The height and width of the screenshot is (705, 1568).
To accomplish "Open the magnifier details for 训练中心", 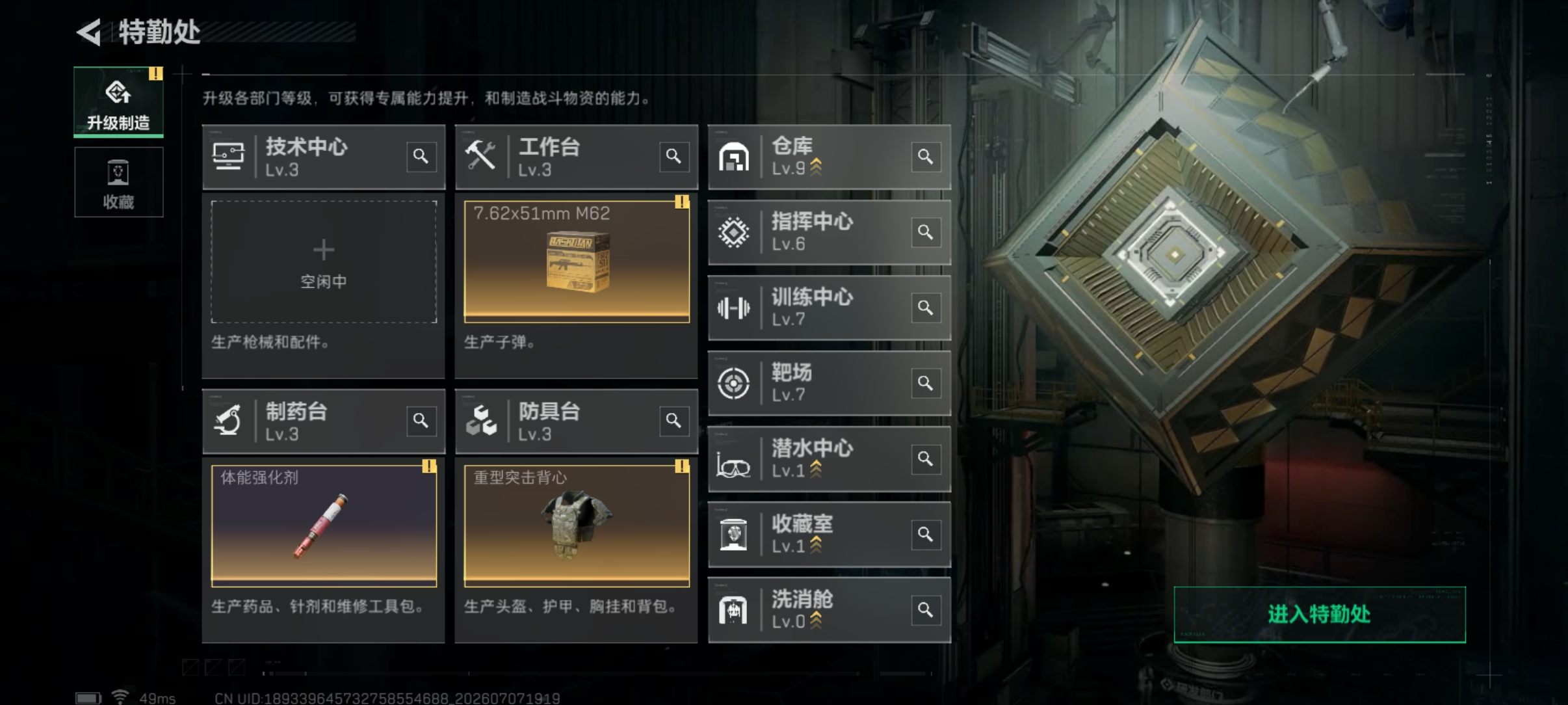I will [x=926, y=308].
